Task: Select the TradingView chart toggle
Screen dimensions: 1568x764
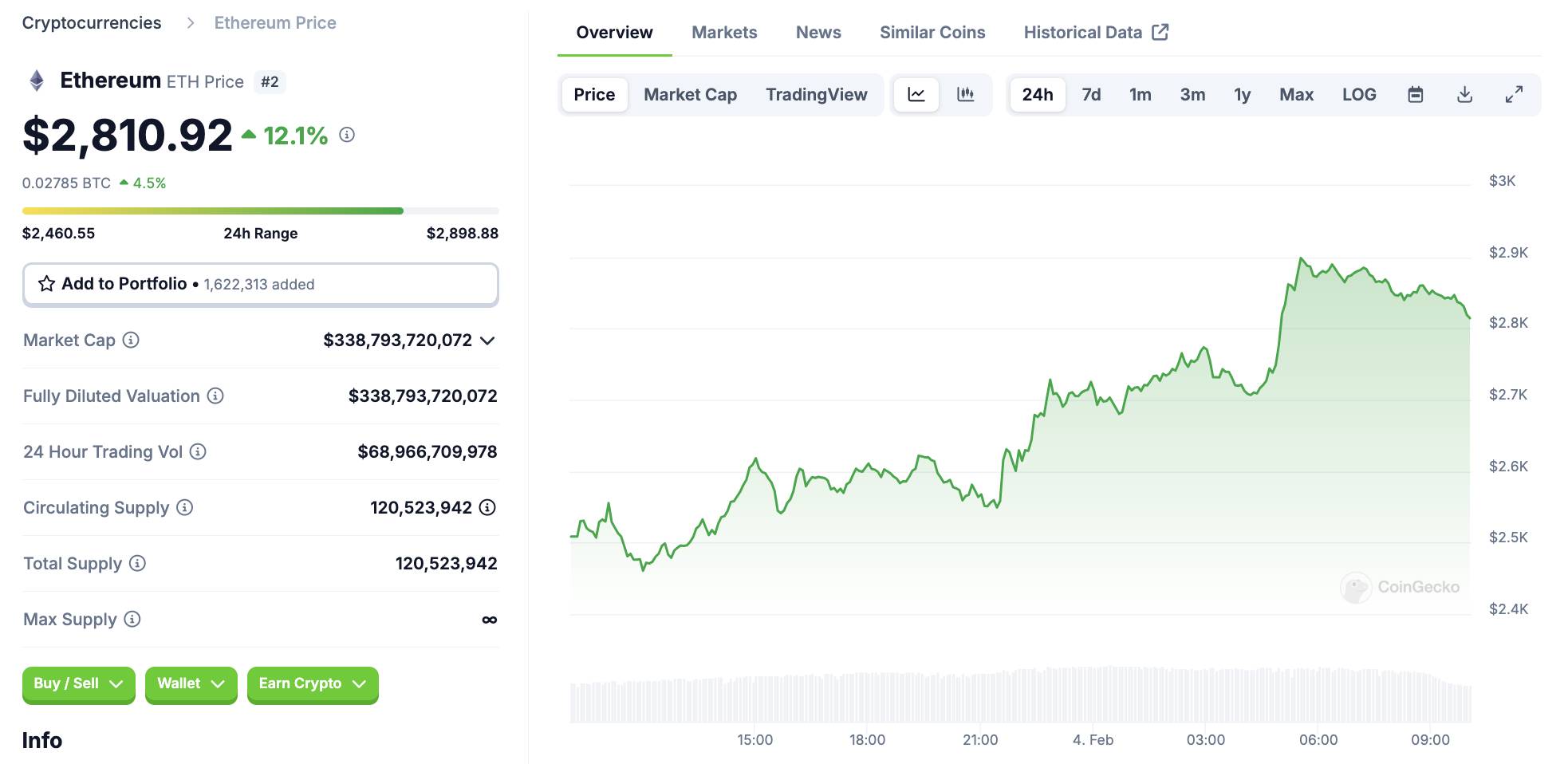Action: [x=816, y=95]
